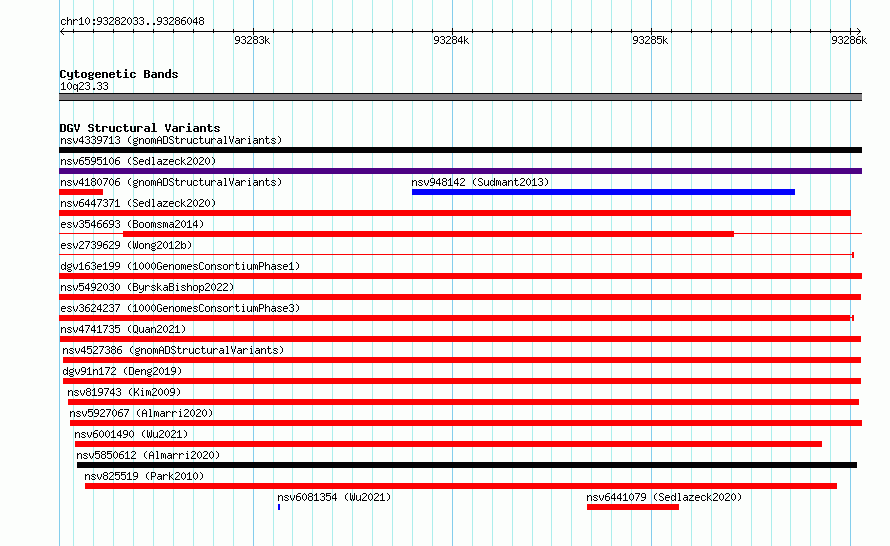Select the nsv825519 Park2010 label
890x546 pixels.
pos(144,476)
